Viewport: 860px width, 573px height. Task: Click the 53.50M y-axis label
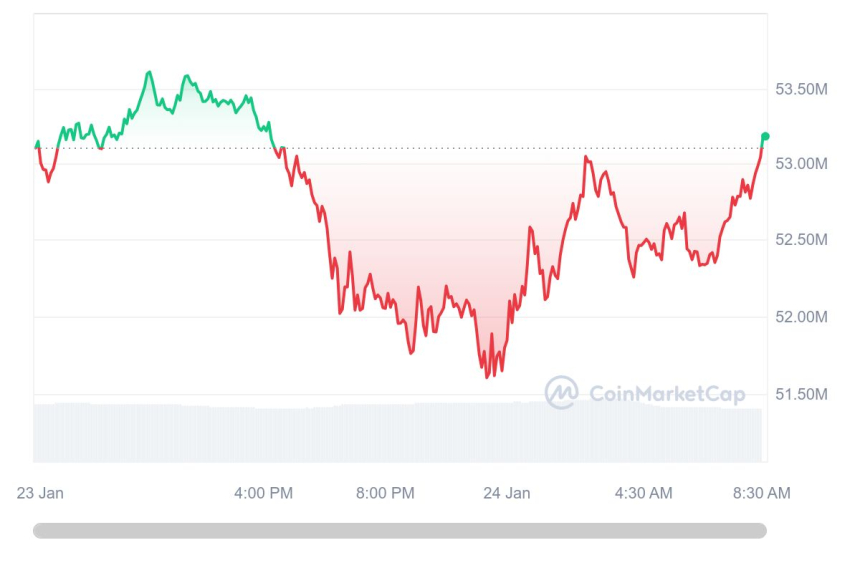coord(802,90)
